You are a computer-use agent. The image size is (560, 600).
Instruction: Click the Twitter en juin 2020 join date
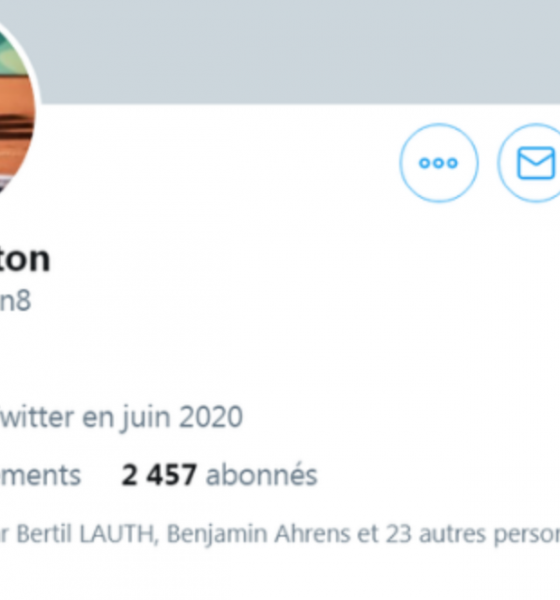pos(121,417)
